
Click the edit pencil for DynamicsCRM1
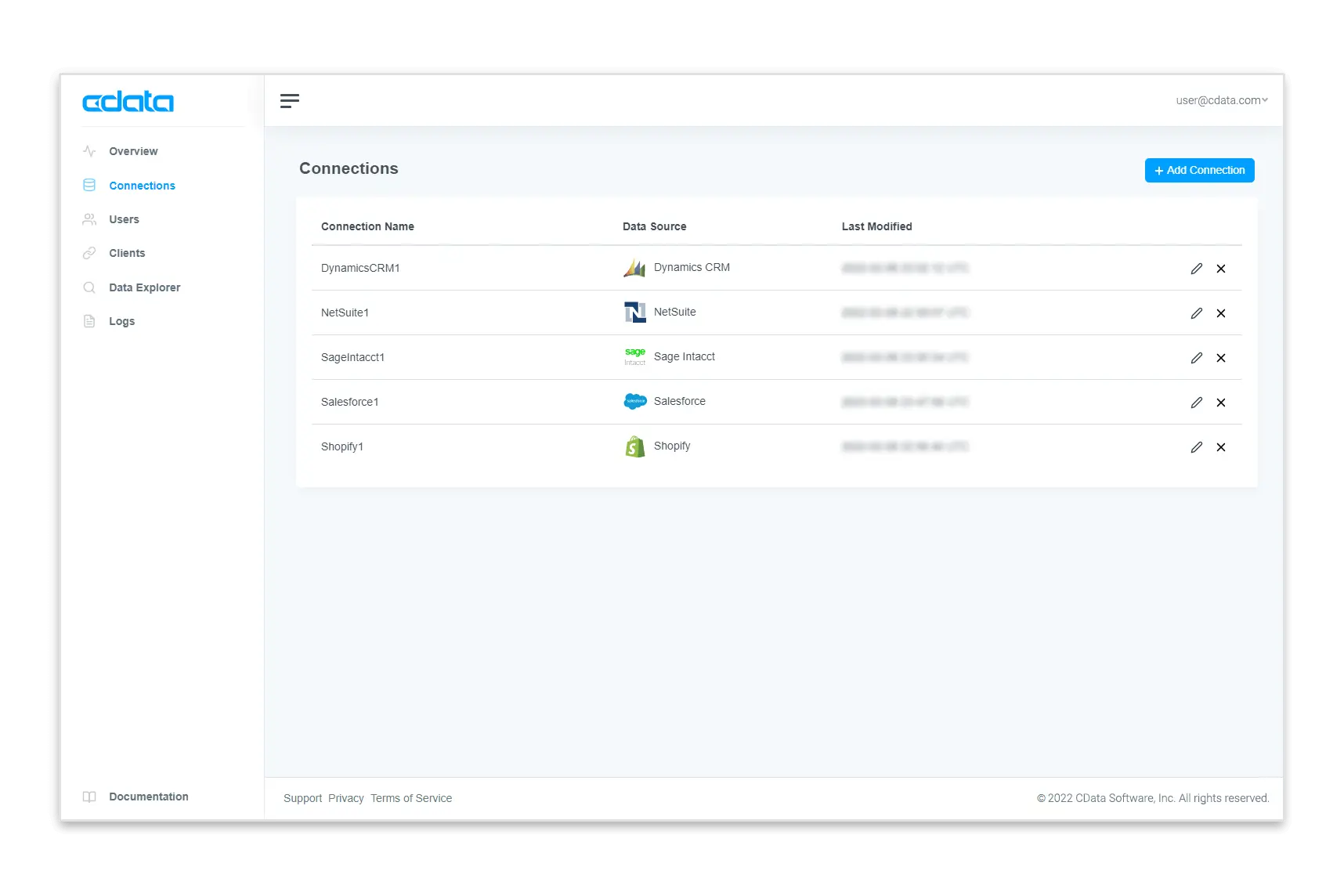click(1196, 269)
